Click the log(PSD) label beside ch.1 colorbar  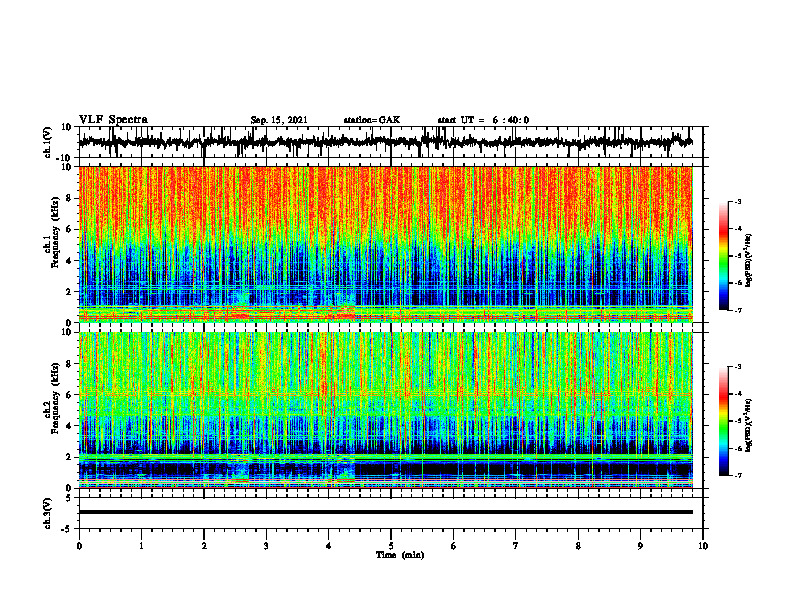pos(748,260)
